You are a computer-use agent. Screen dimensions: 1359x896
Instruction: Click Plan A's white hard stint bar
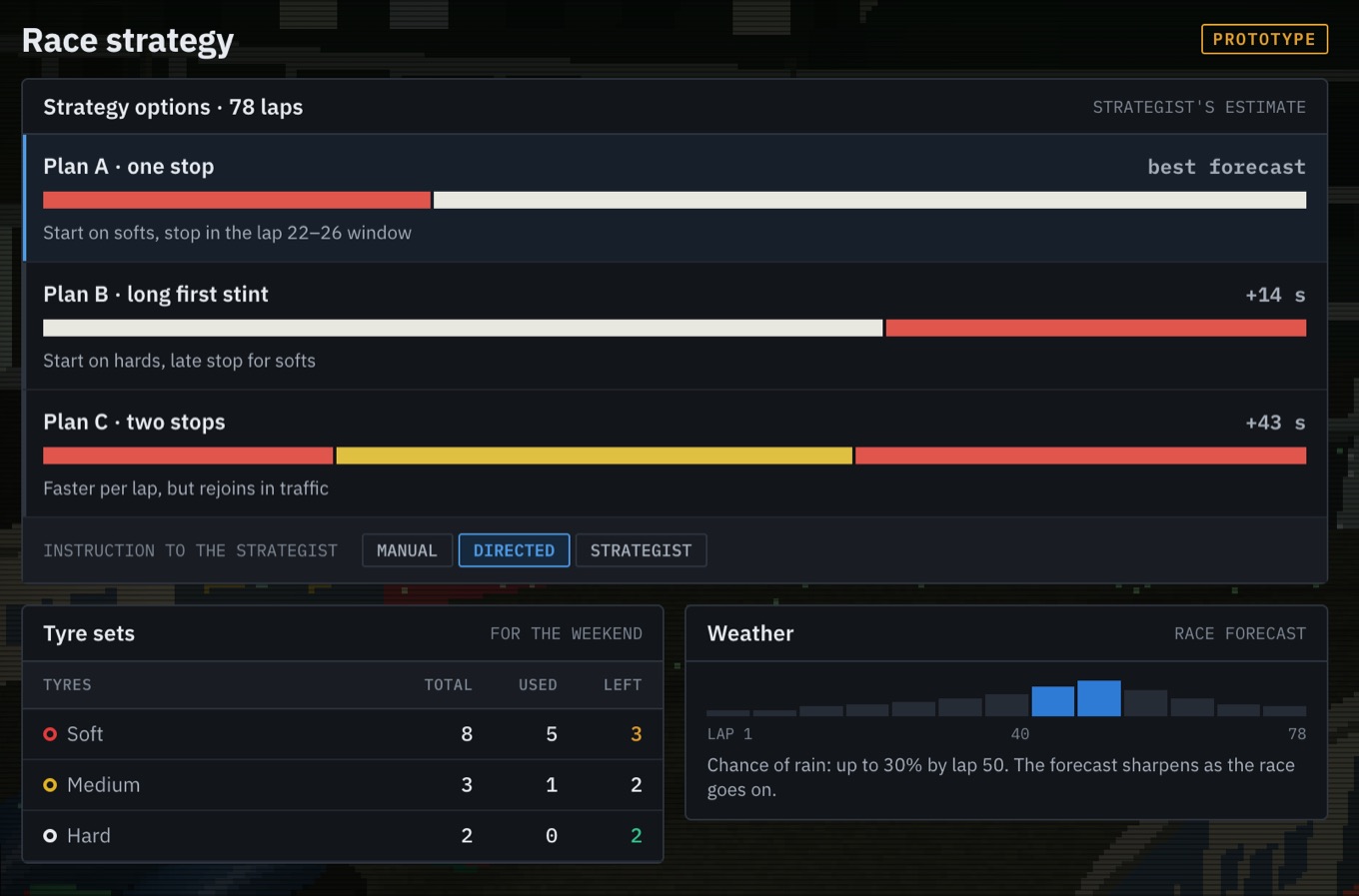[x=869, y=200]
